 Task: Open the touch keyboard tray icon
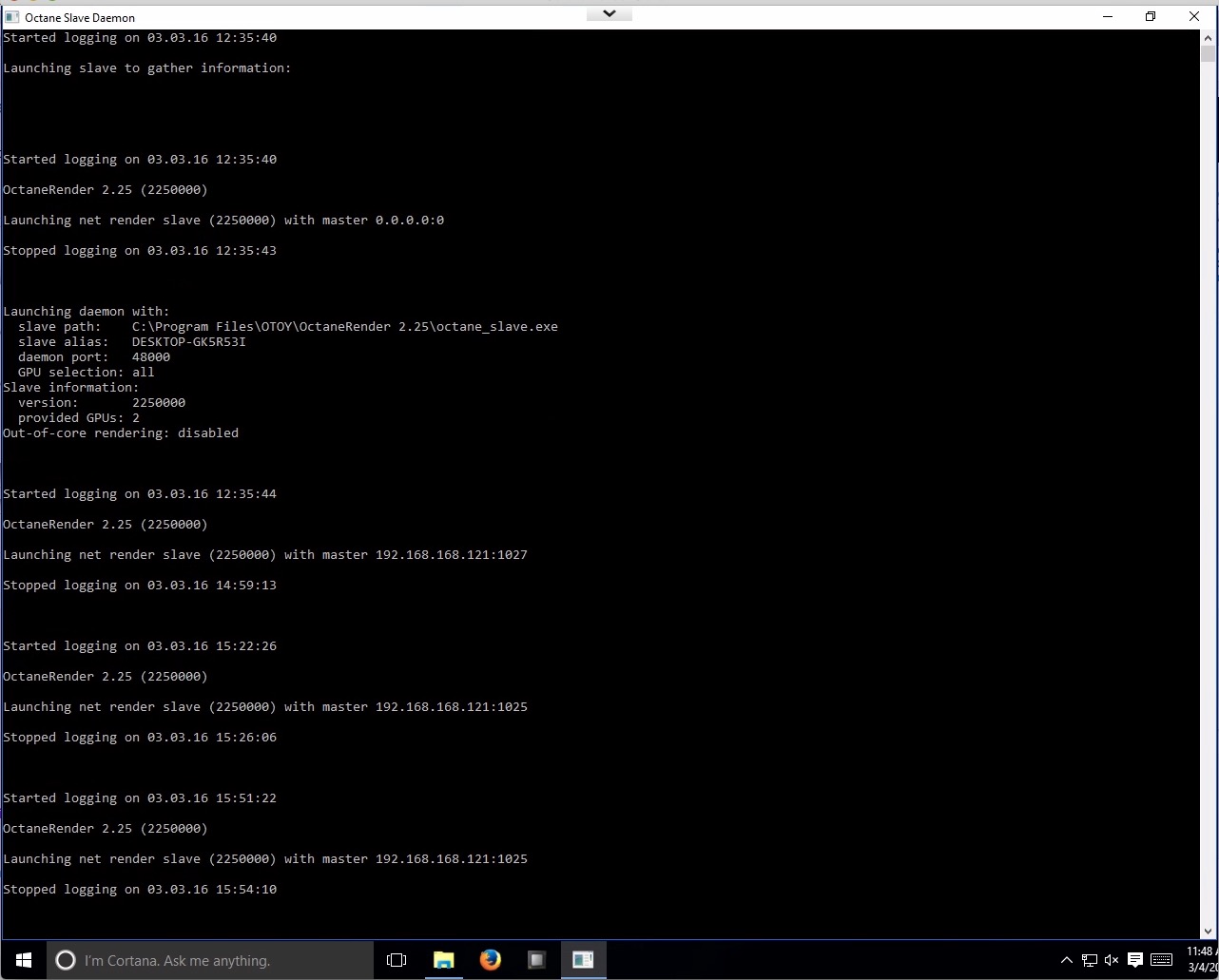(1161, 960)
